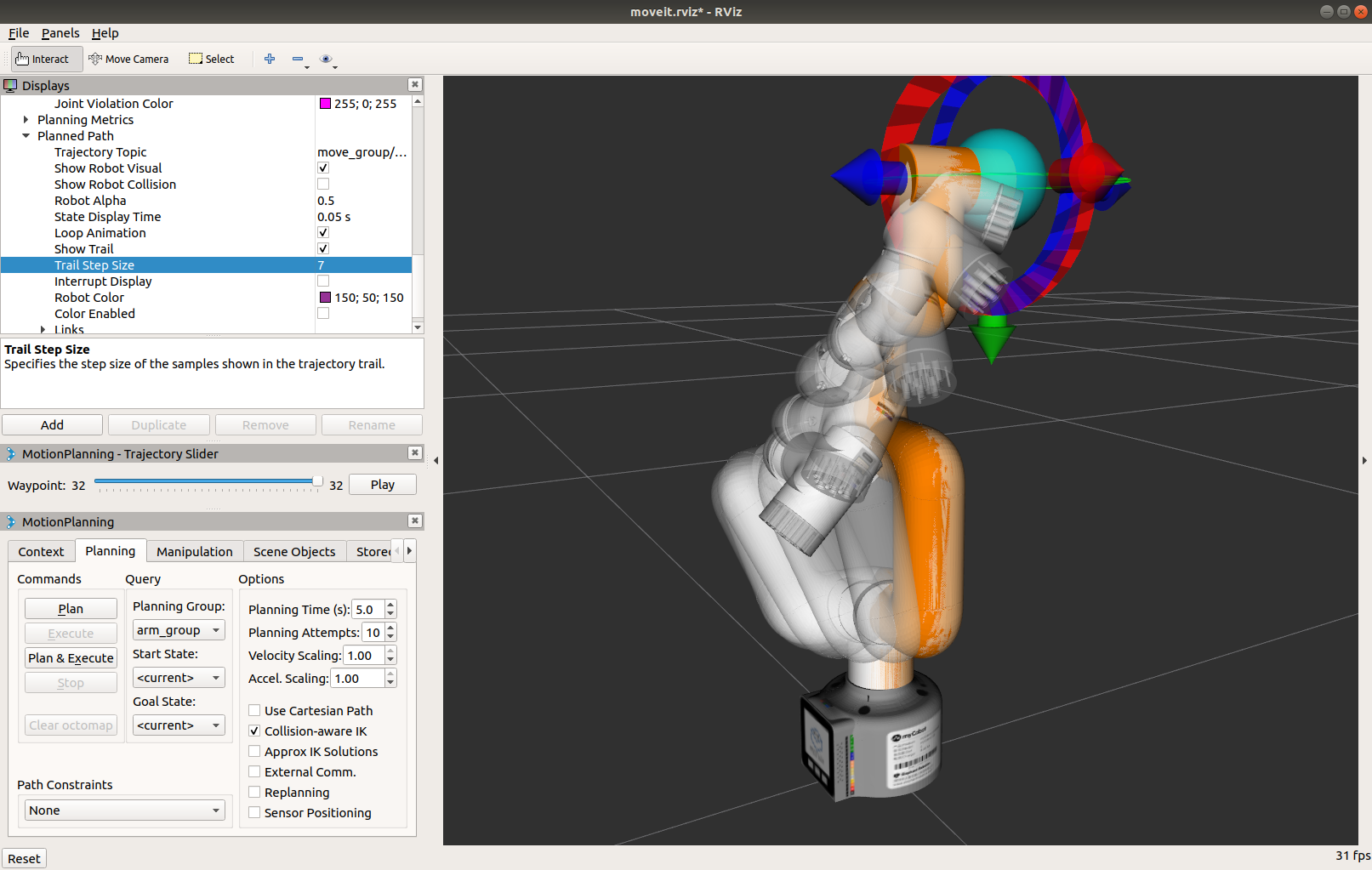Click the blue plus add-tool icon
Screen dimensions: 1372x870
click(x=270, y=59)
